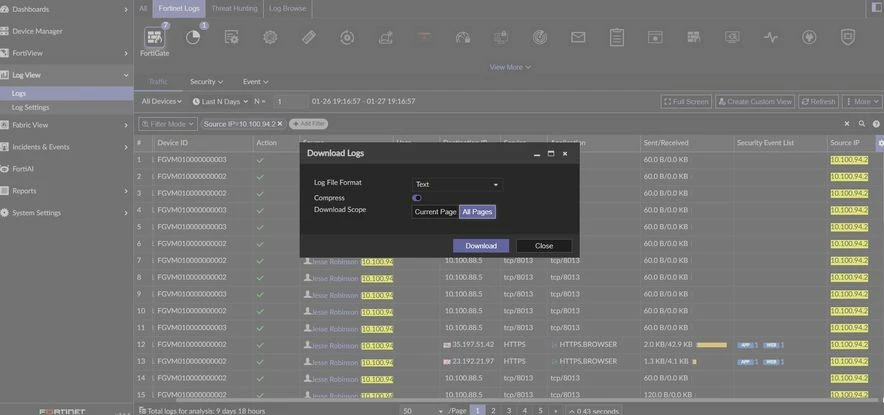
Task: Open the More actions dropdown
Action: (x=862, y=101)
